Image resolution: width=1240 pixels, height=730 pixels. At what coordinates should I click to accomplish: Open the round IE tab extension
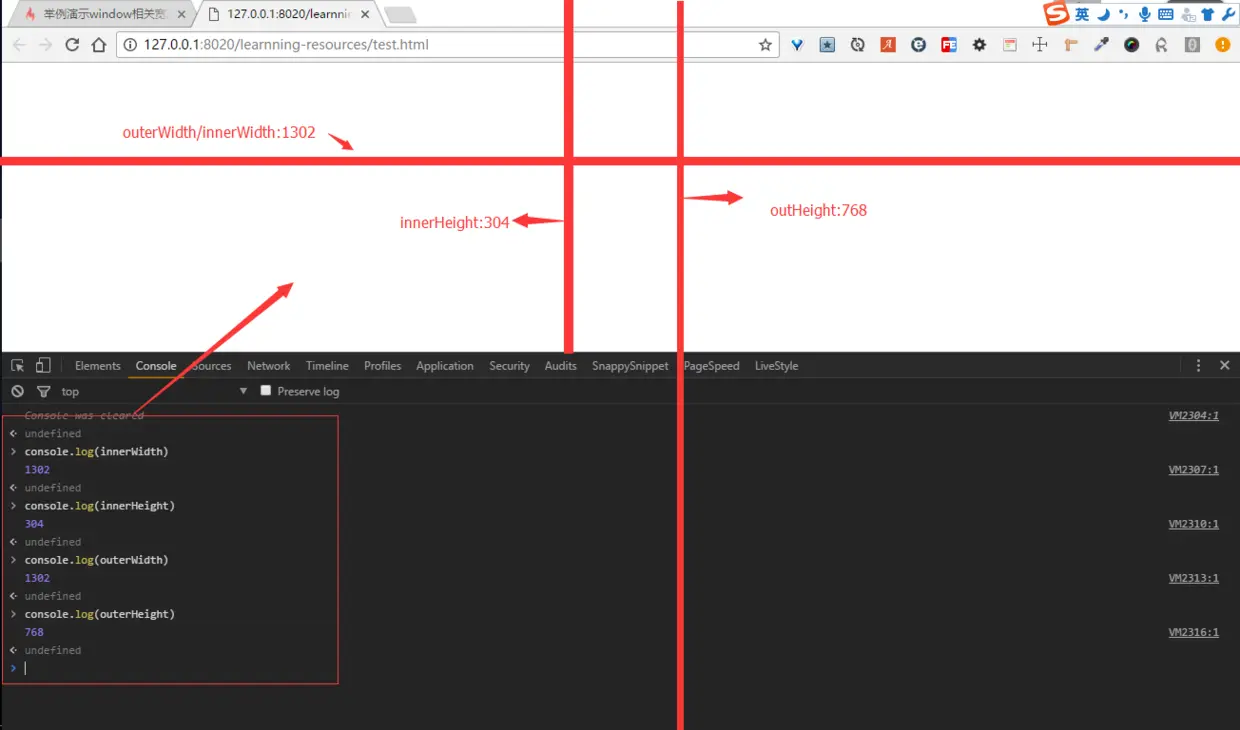pos(918,45)
